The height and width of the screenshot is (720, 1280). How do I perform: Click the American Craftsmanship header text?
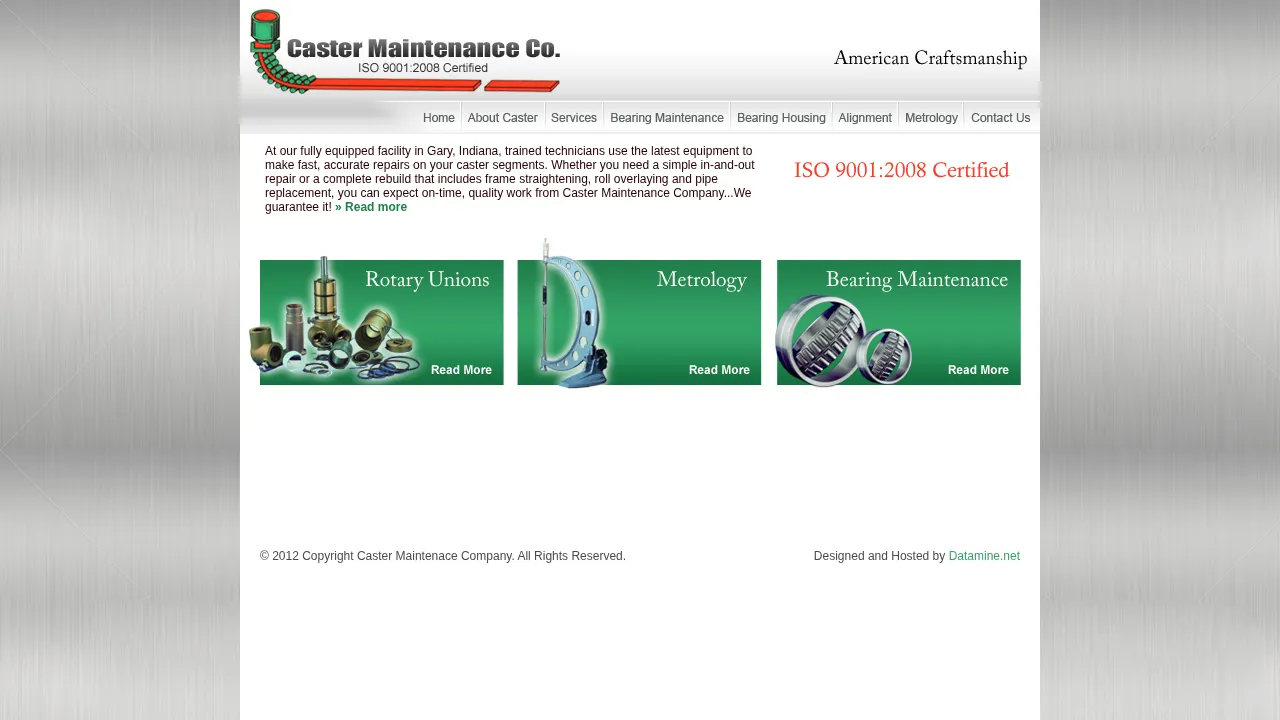point(930,59)
